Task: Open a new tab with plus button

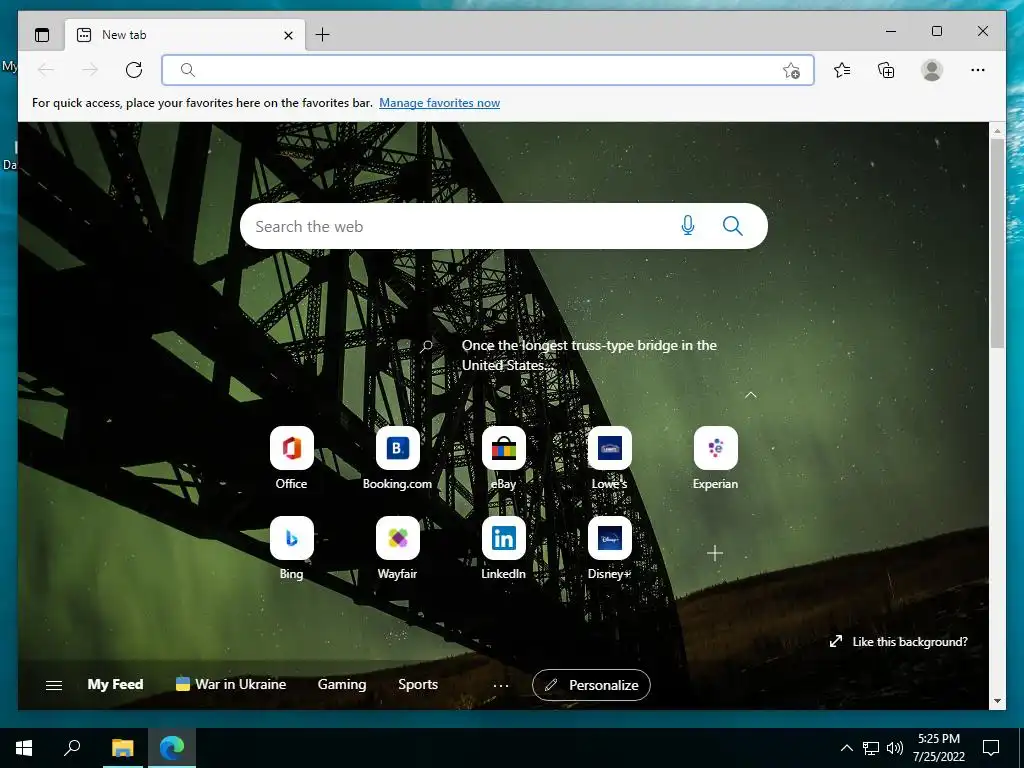Action: coord(323,35)
